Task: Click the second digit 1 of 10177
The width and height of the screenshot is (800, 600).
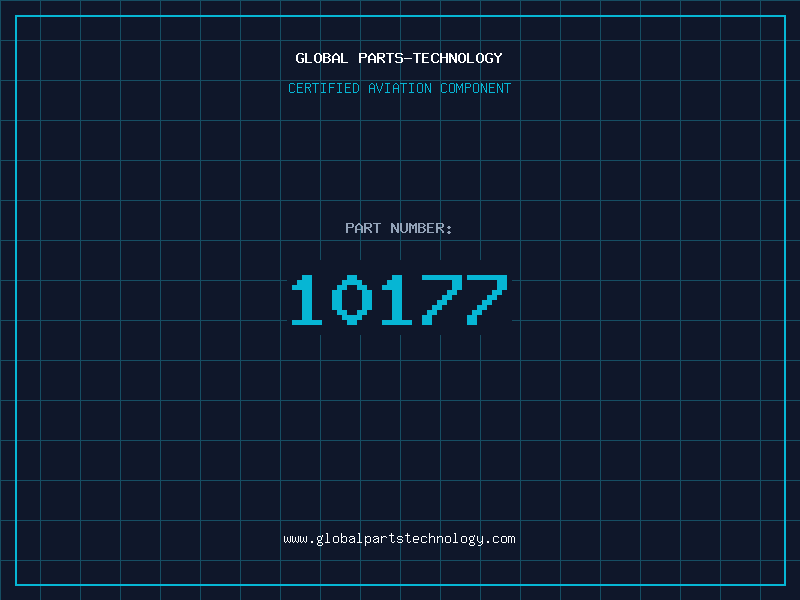Action: (x=397, y=300)
